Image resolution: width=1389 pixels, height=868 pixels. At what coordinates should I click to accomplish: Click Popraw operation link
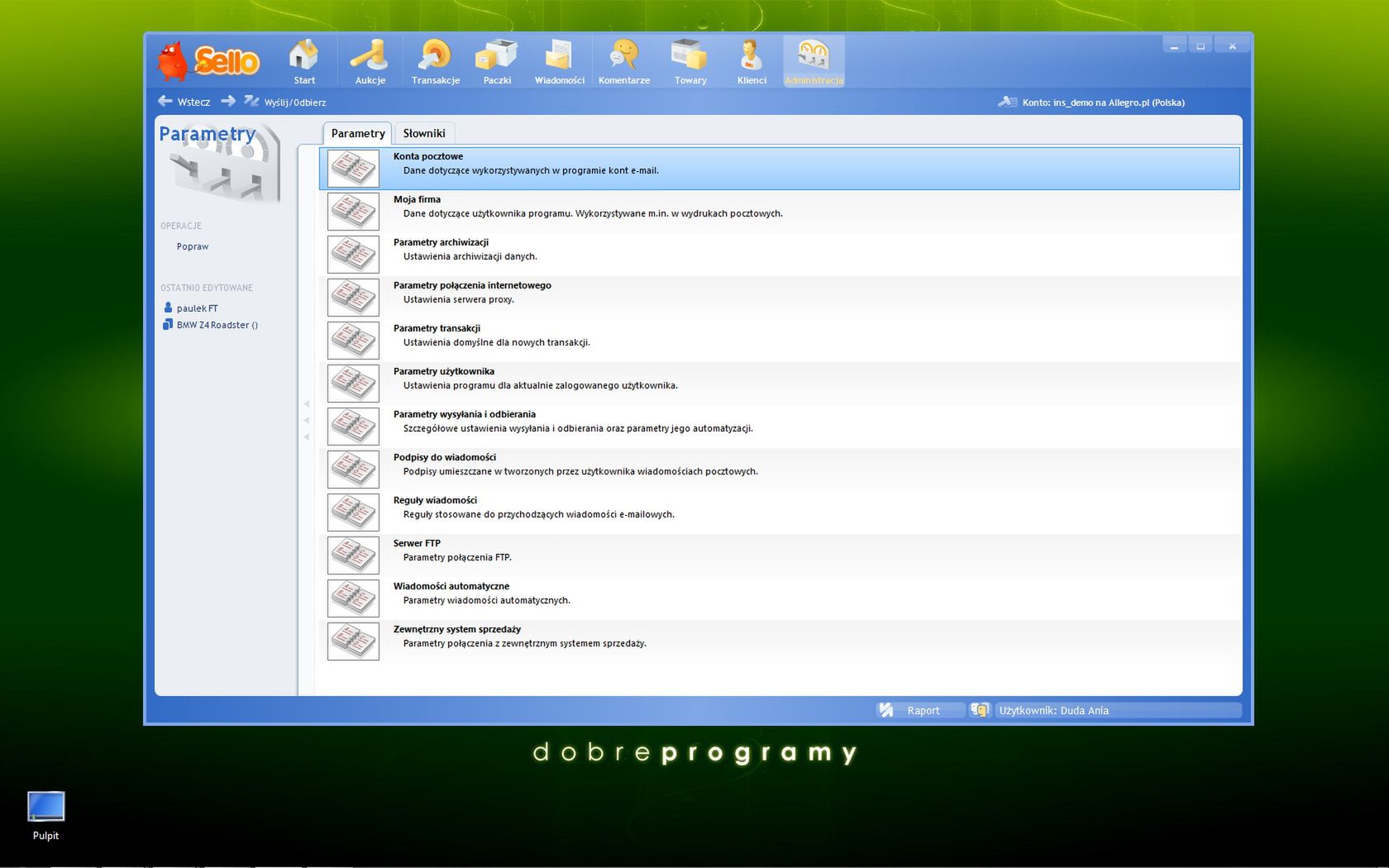tap(193, 246)
